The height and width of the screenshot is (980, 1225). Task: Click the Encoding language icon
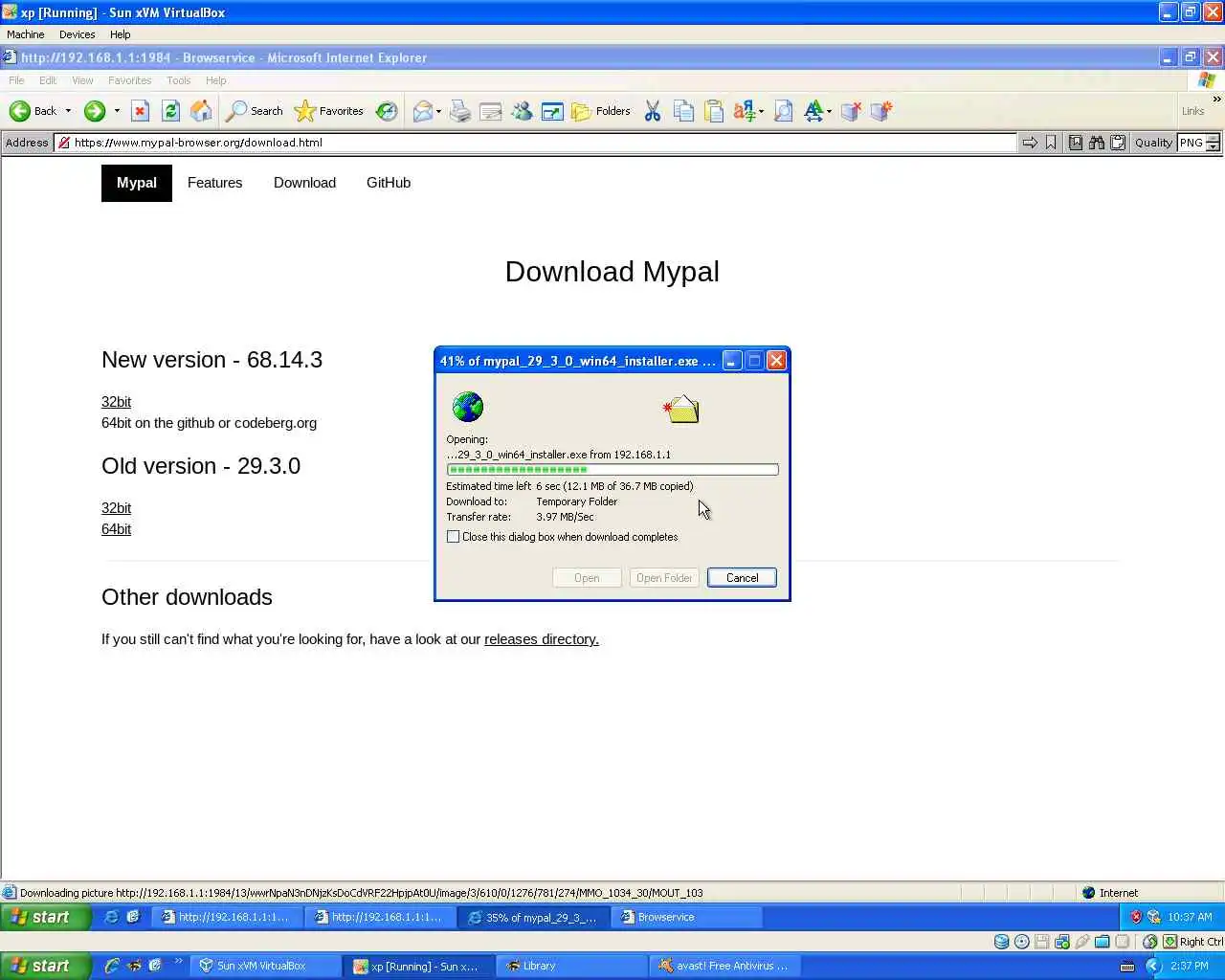pos(745,111)
